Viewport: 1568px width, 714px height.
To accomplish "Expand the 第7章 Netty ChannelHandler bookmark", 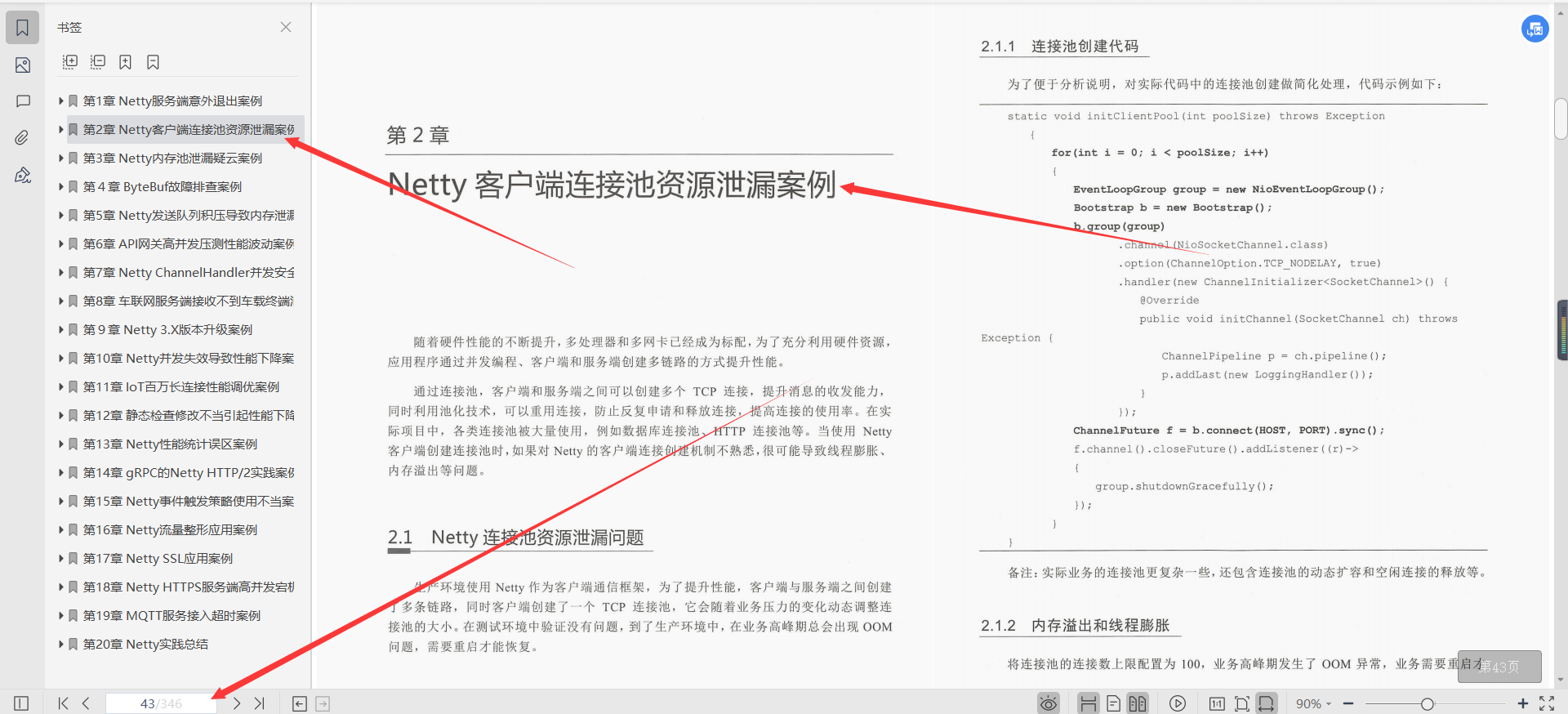I will click(61, 273).
